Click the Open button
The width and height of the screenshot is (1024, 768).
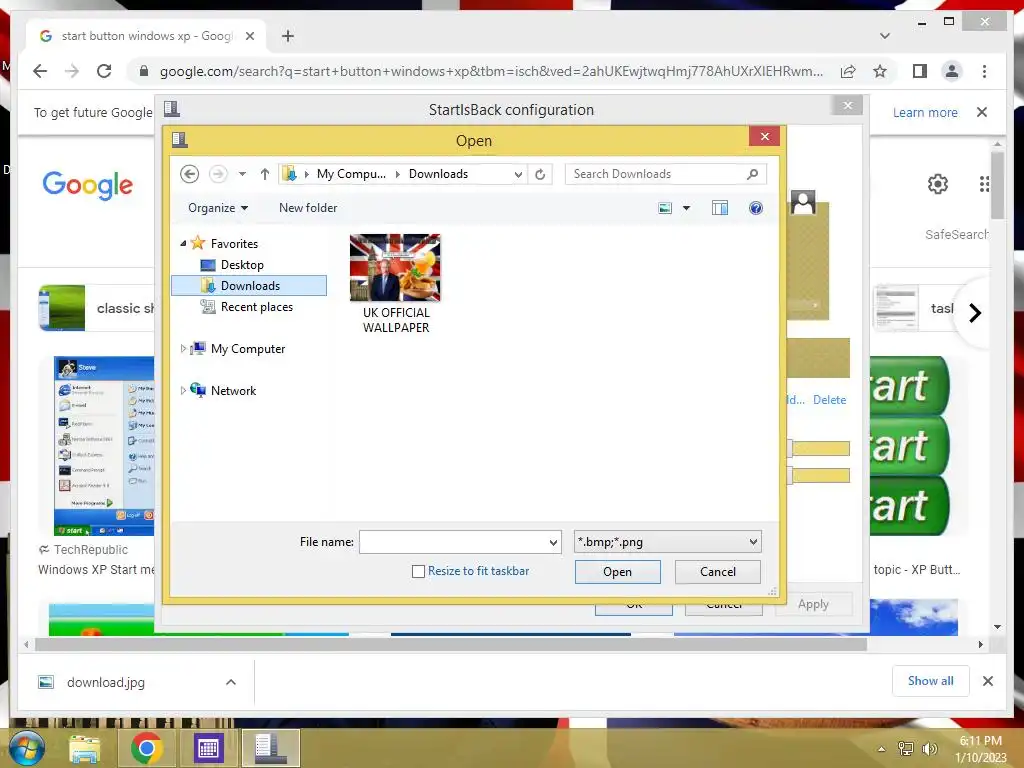(x=617, y=571)
